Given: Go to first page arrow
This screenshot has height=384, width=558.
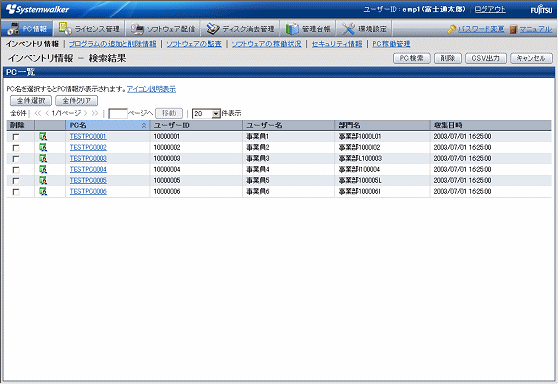Looking at the screenshot, I should tap(38, 113).
